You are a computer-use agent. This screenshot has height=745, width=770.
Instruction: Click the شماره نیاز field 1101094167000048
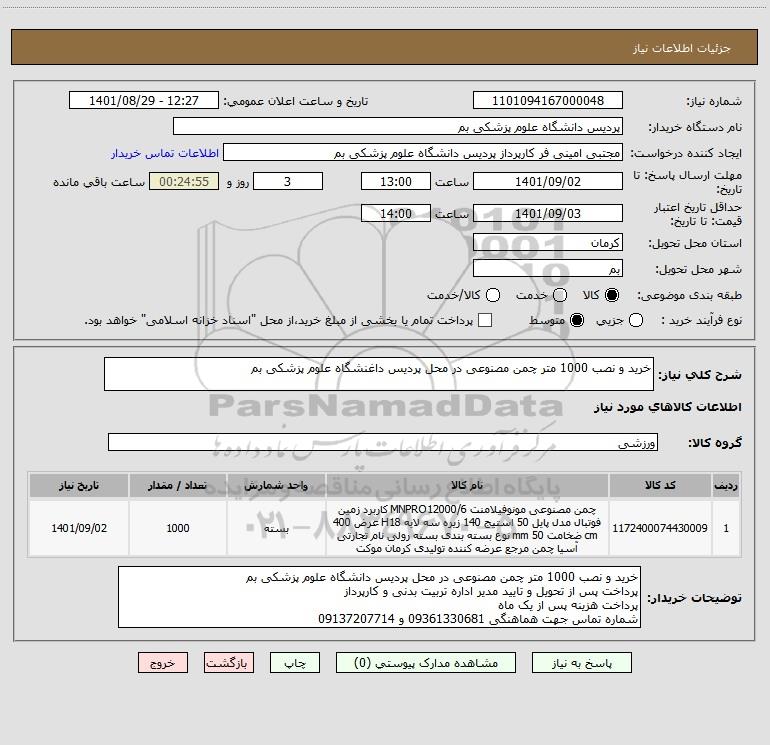coord(548,101)
